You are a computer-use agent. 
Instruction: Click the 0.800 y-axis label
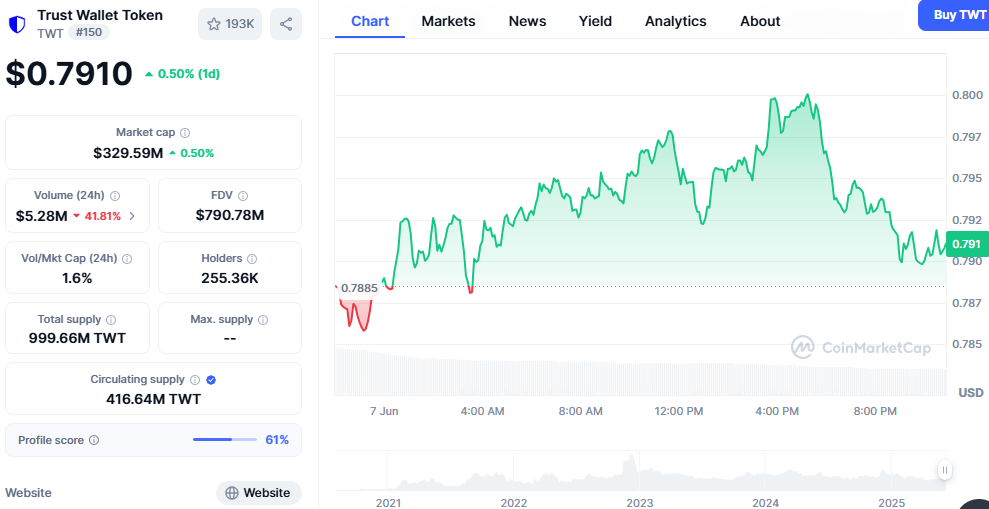(x=967, y=95)
